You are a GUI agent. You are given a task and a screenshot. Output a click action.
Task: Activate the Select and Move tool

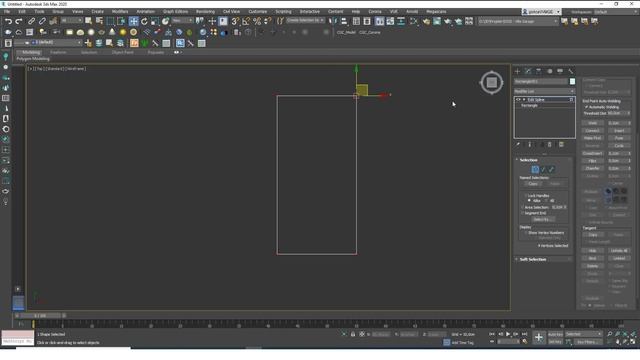(133, 21)
